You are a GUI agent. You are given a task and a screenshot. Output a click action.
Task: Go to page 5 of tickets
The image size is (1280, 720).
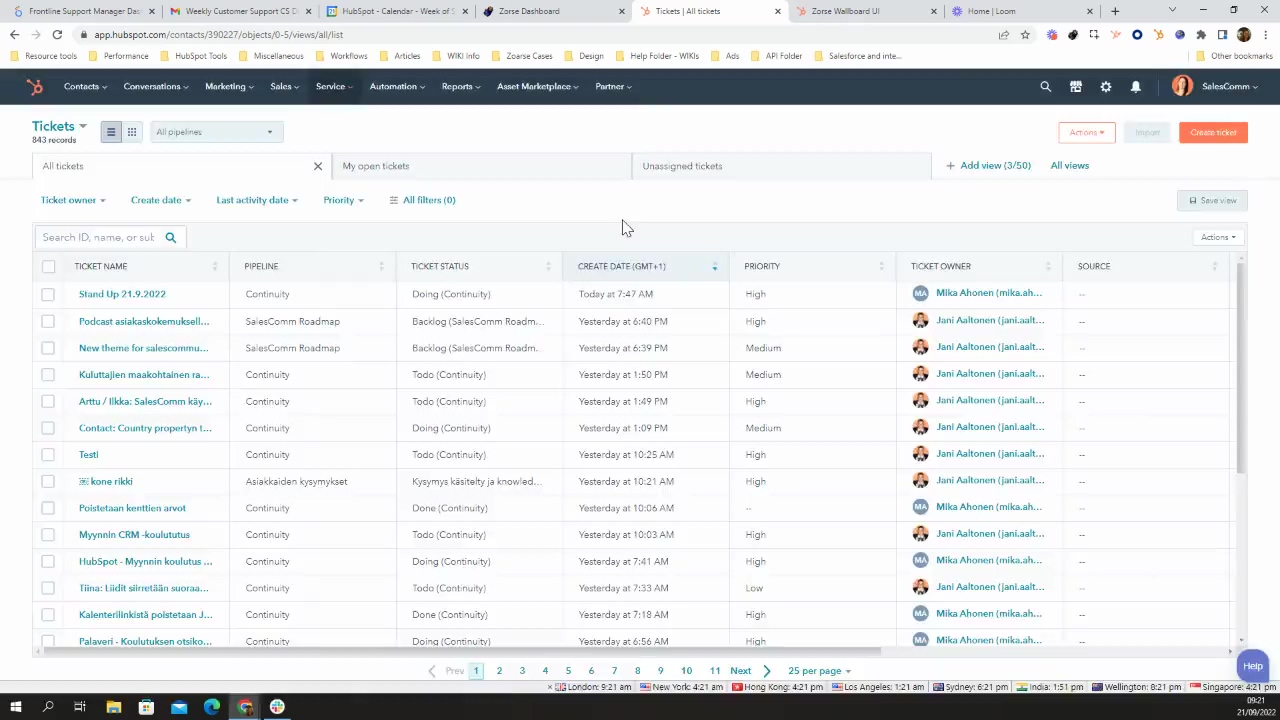(568, 671)
